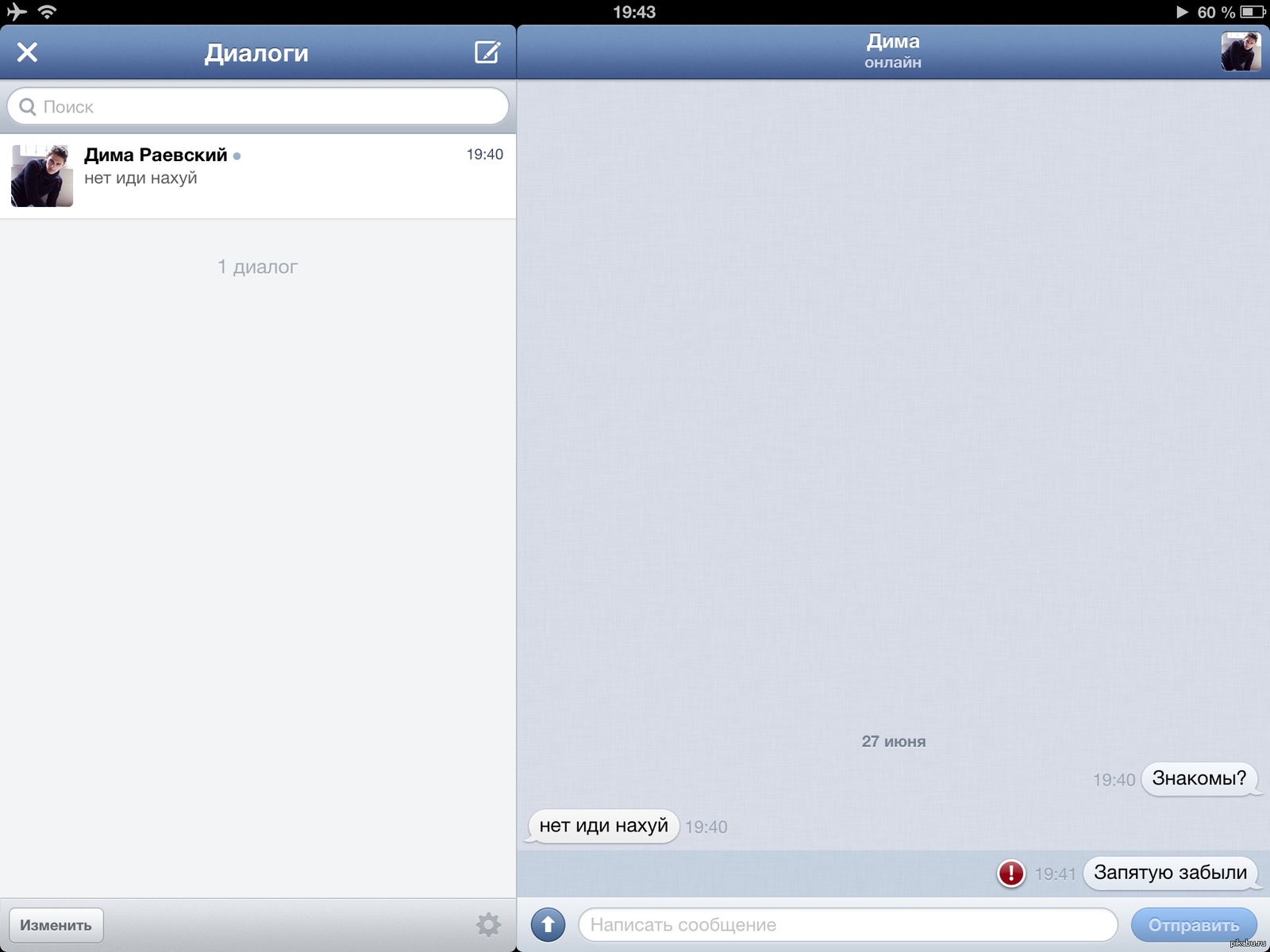This screenshot has width=1270, height=952.
Task: Tap the Дима онлайн chat header title
Action: pos(893,51)
